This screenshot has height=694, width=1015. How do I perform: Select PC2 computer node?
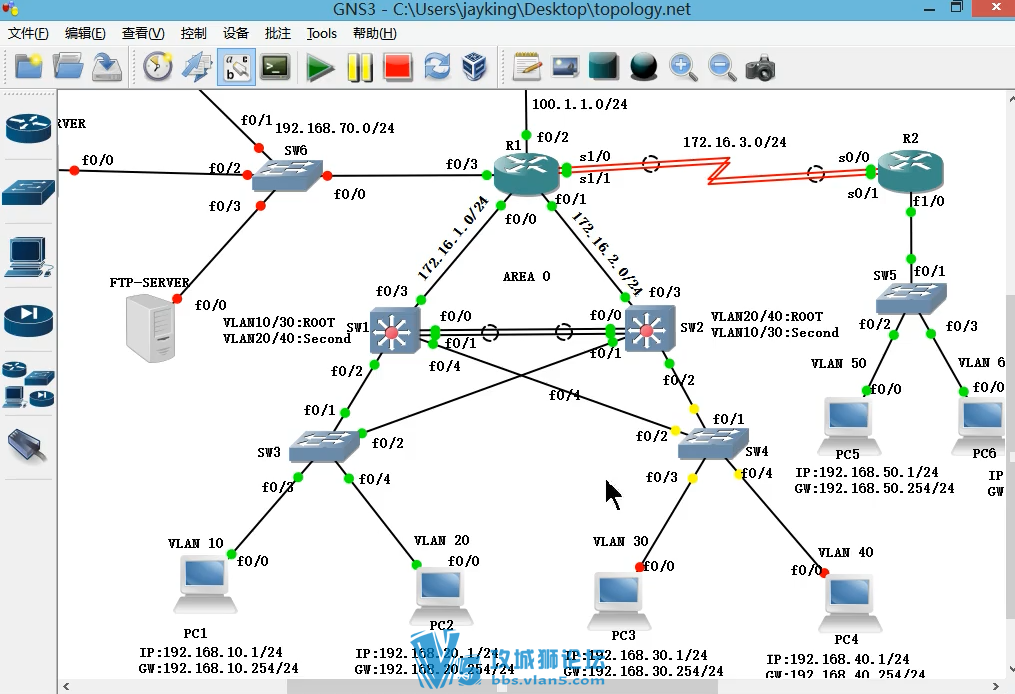[441, 595]
